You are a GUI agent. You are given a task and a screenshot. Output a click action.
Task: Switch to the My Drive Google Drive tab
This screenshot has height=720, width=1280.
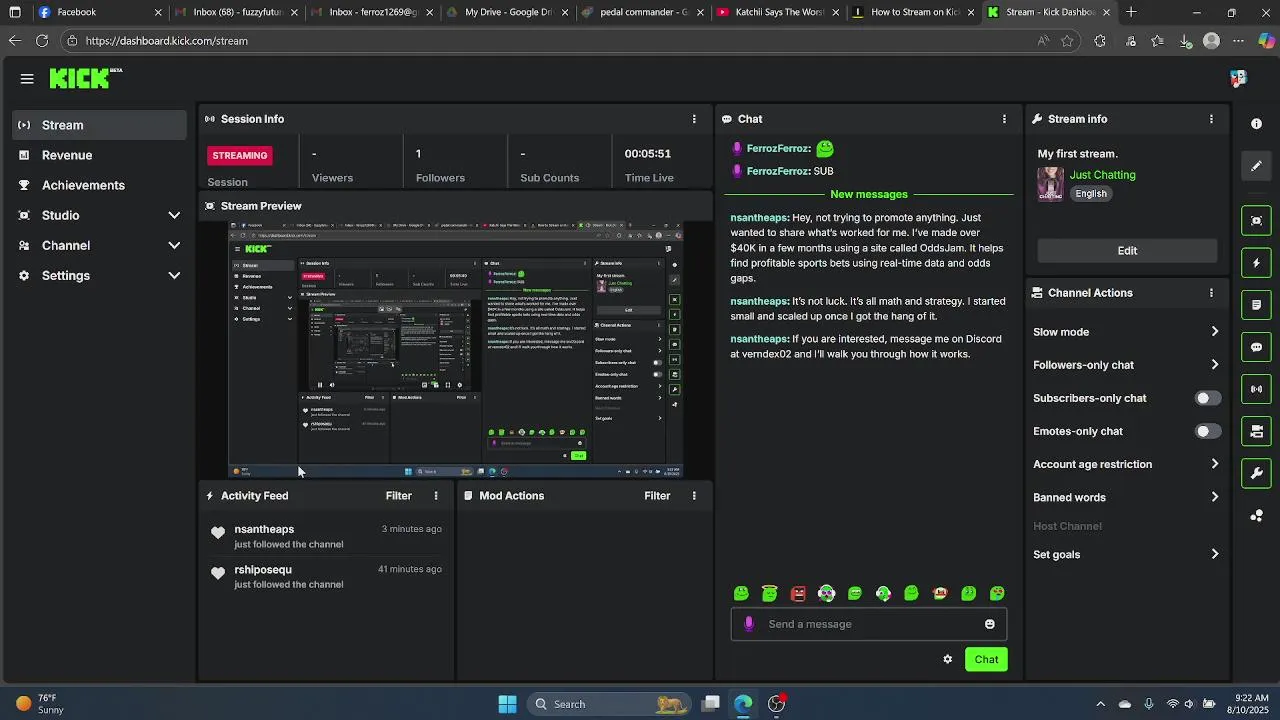[x=507, y=12]
